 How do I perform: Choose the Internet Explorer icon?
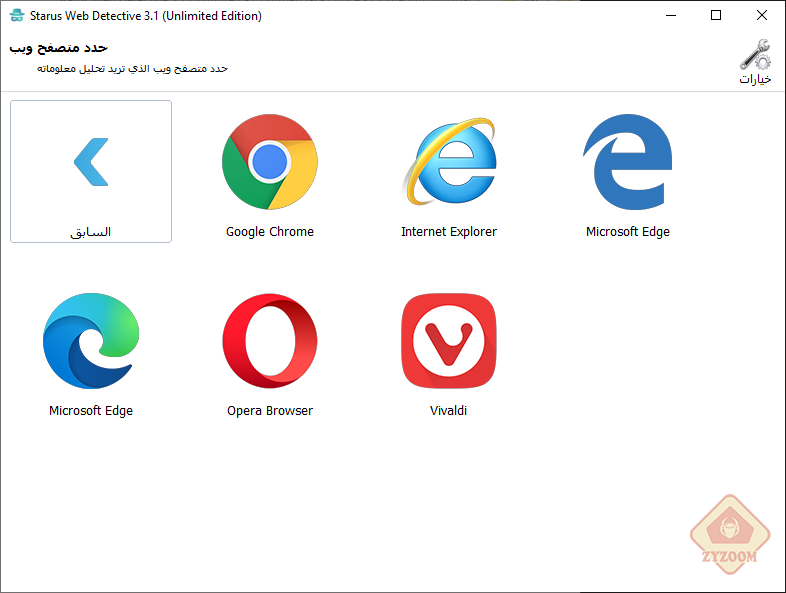(x=449, y=161)
